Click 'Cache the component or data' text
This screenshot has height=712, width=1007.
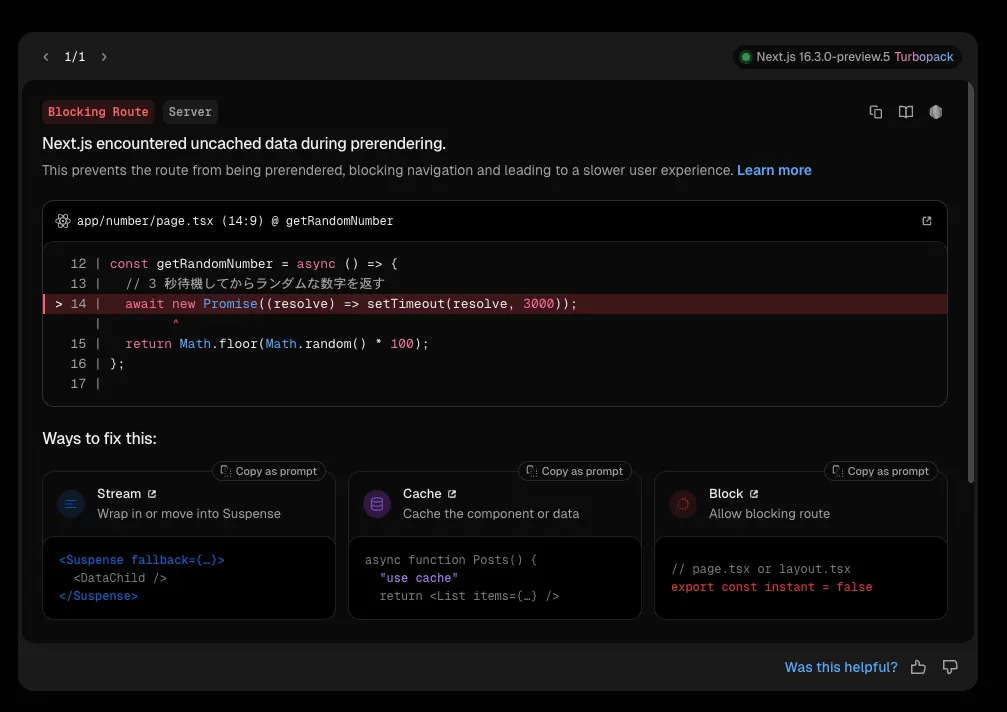[491, 514]
